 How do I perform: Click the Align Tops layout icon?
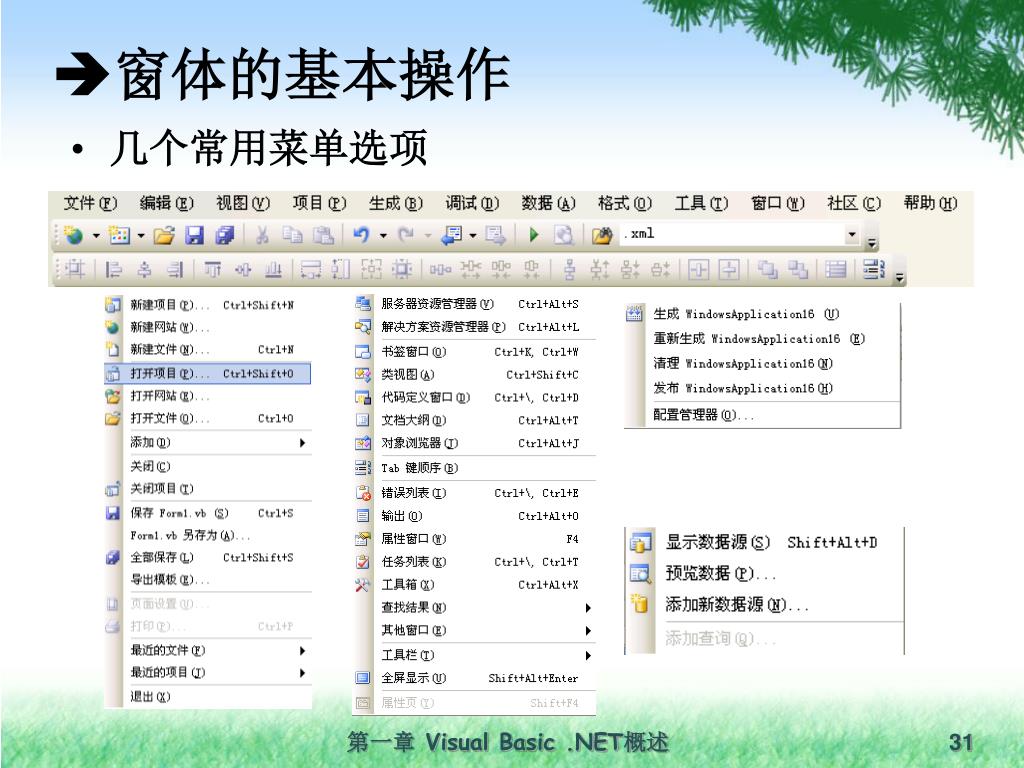tap(212, 269)
